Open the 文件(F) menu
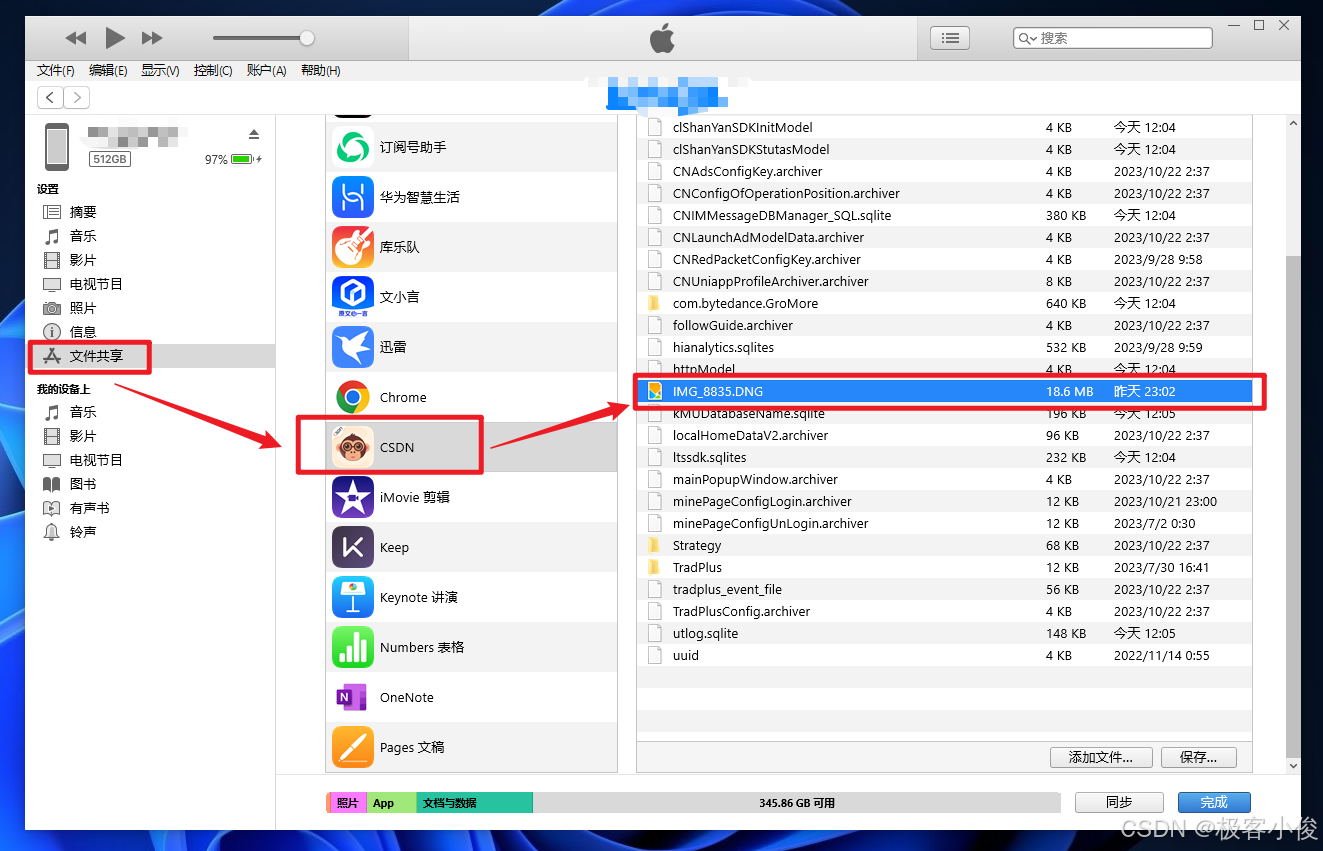1323x851 pixels. coord(56,70)
